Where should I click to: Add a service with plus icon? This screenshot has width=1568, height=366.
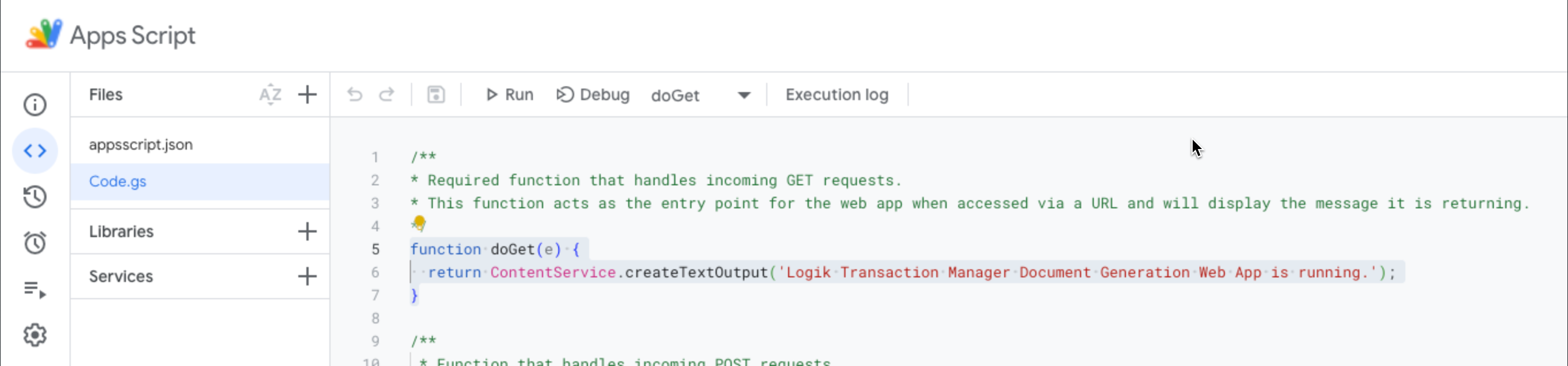pyautogui.click(x=308, y=276)
